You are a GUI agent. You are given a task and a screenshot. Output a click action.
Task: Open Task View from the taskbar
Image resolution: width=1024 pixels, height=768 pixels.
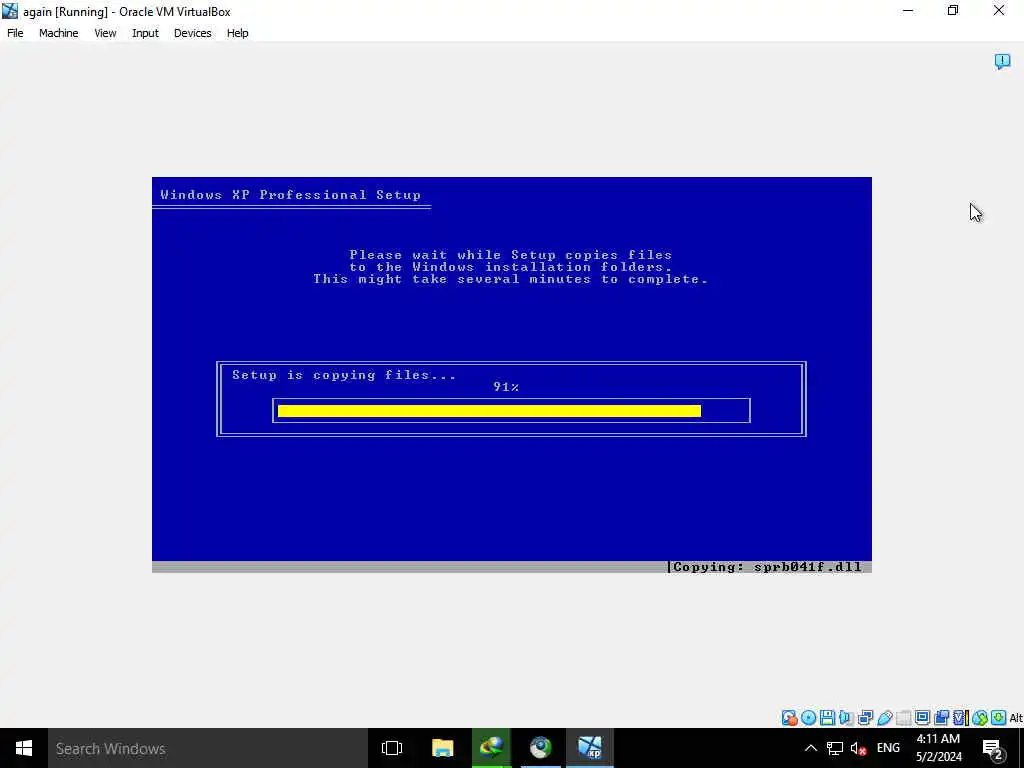point(392,748)
